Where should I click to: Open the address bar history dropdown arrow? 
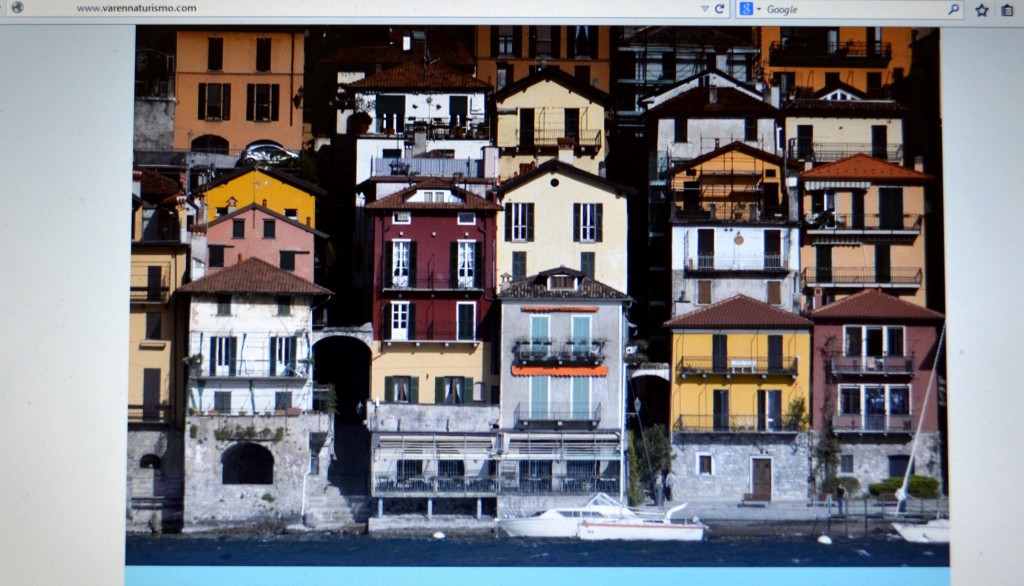pos(704,9)
